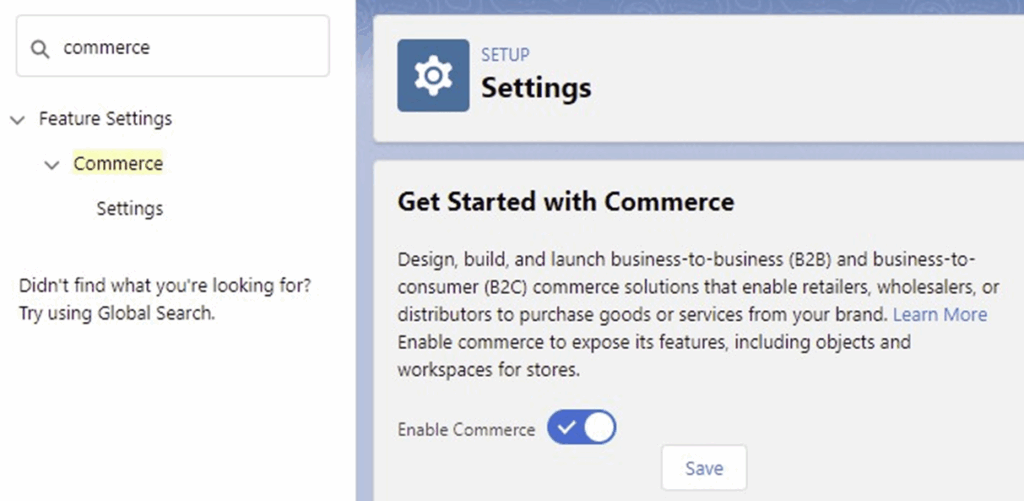Click the Enable Commerce field label
1024x501 pixels.
coord(466,430)
